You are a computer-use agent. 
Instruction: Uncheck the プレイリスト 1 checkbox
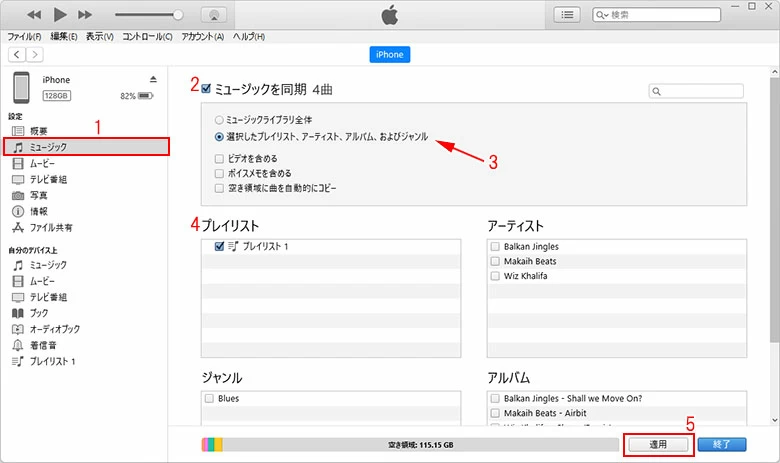pyautogui.click(x=219, y=246)
